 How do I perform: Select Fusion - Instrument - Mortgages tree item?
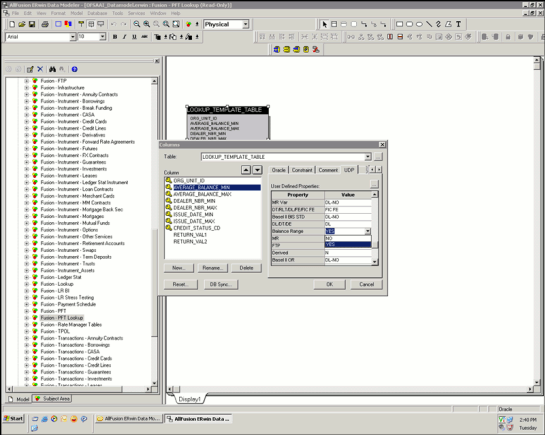click(72, 216)
